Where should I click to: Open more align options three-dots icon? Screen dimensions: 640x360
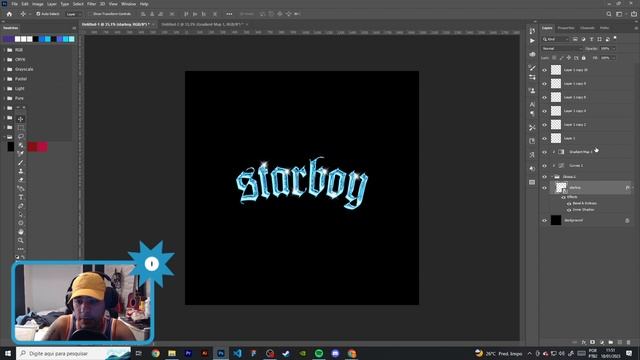pos(229,14)
